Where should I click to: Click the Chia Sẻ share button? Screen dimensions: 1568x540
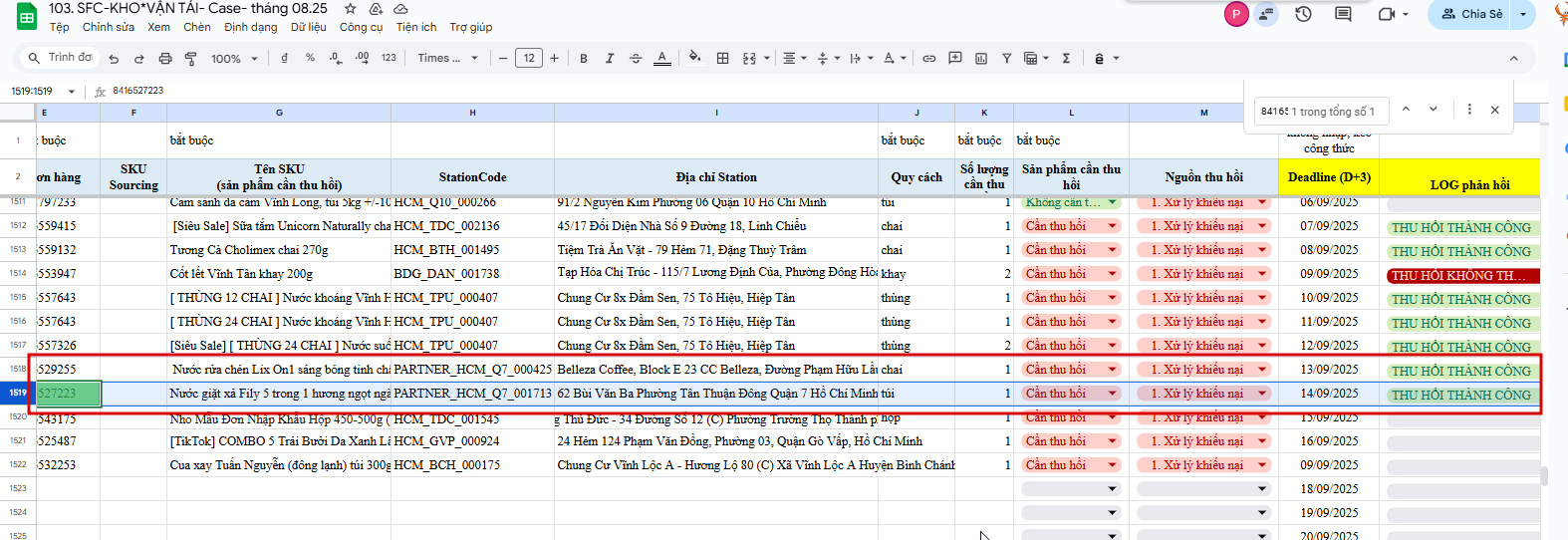tap(1470, 14)
